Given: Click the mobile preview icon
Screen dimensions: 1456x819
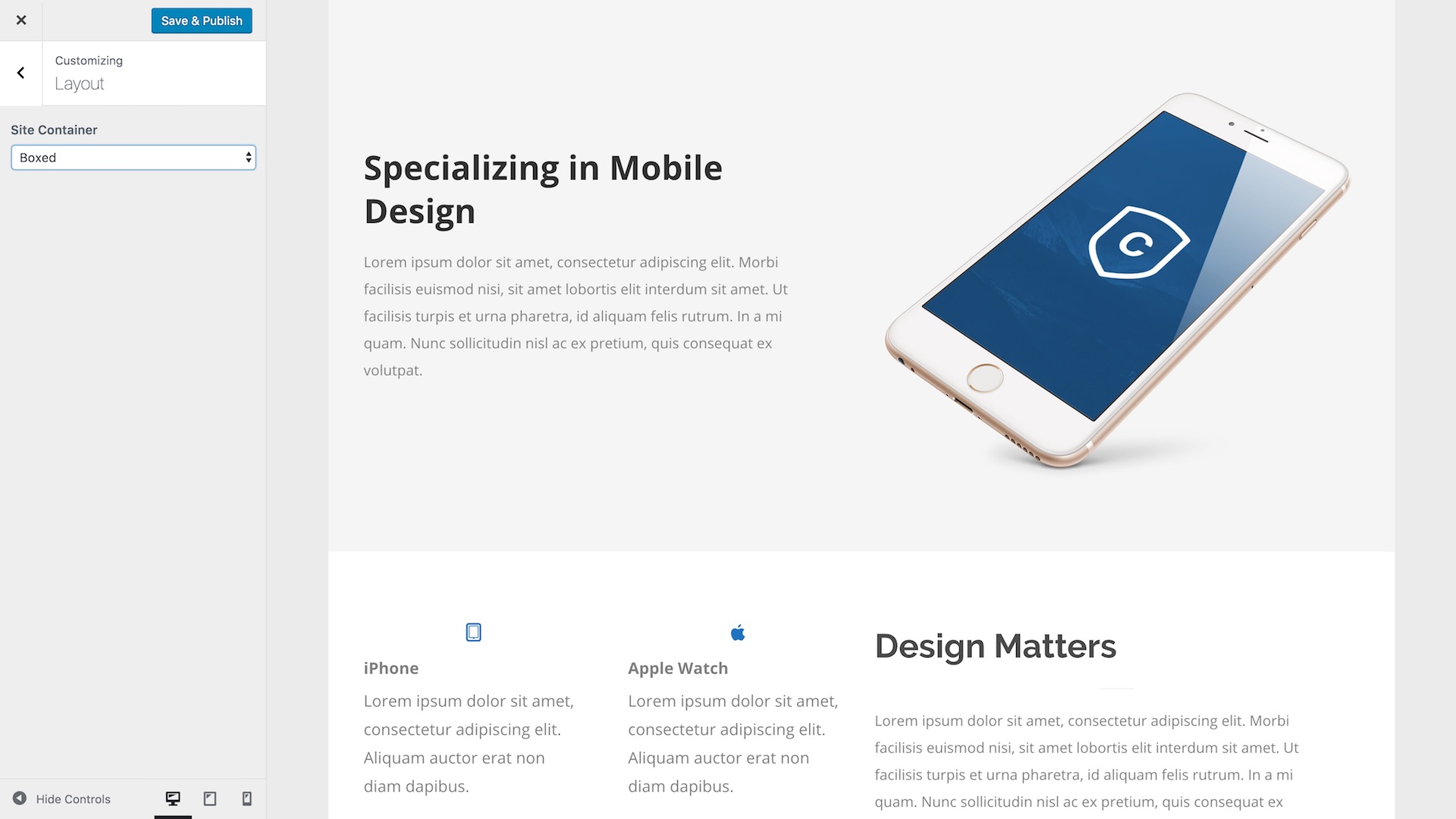Looking at the screenshot, I should pos(247,798).
